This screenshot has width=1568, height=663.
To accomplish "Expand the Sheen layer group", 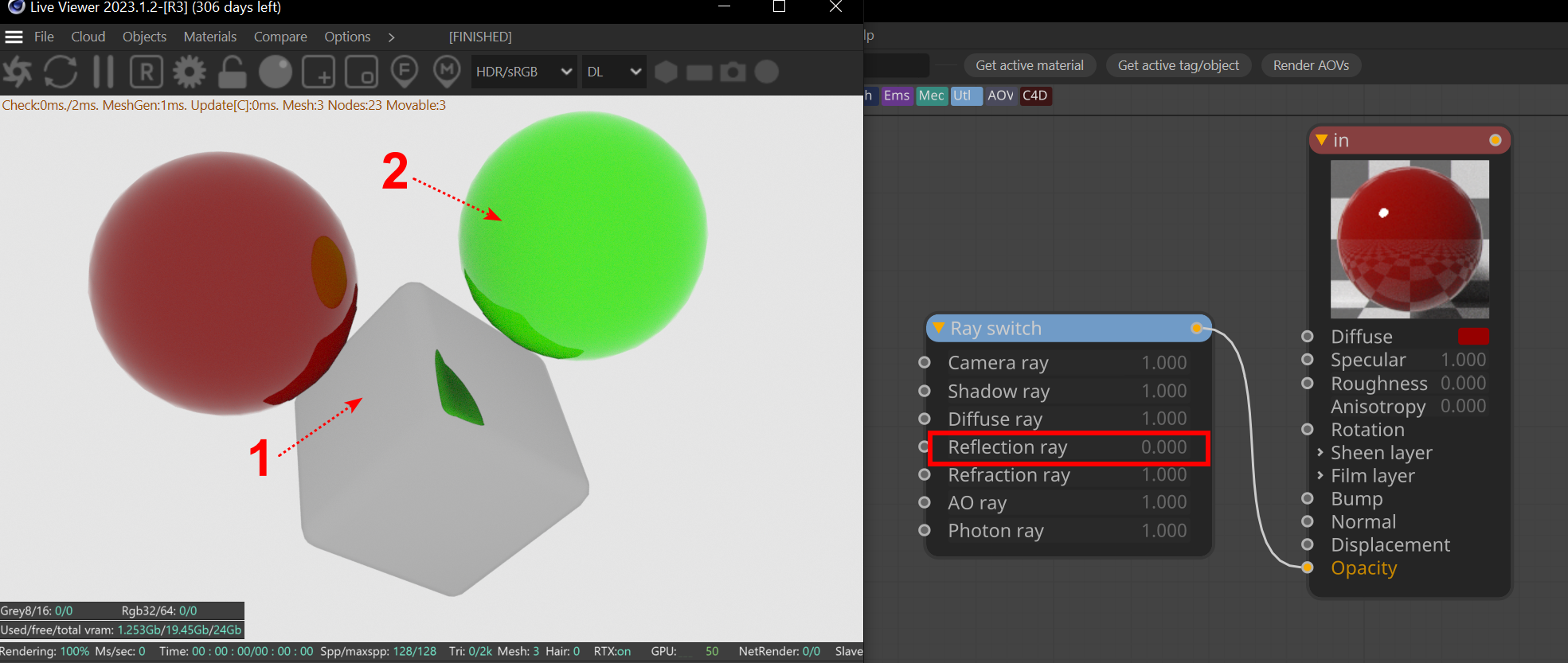I will pyautogui.click(x=1320, y=452).
